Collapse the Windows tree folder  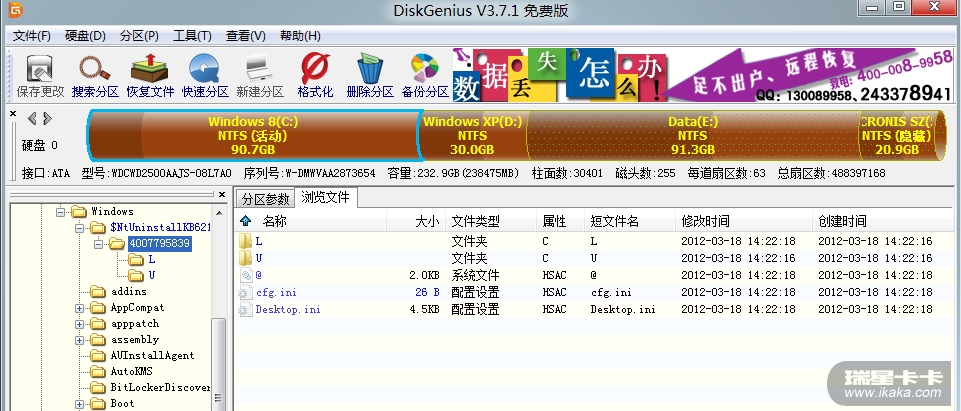(x=60, y=212)
